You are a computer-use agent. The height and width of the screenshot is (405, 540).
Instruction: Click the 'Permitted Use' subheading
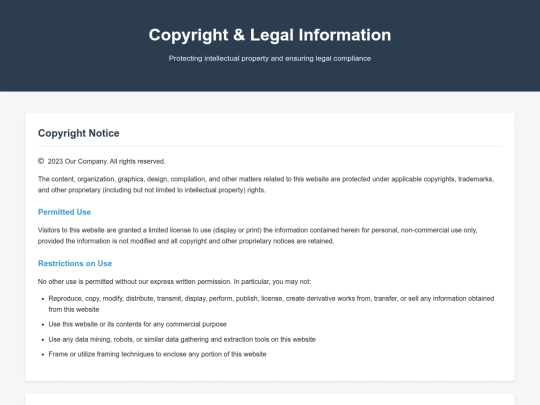pyautogui.click(x=64, y=212)
